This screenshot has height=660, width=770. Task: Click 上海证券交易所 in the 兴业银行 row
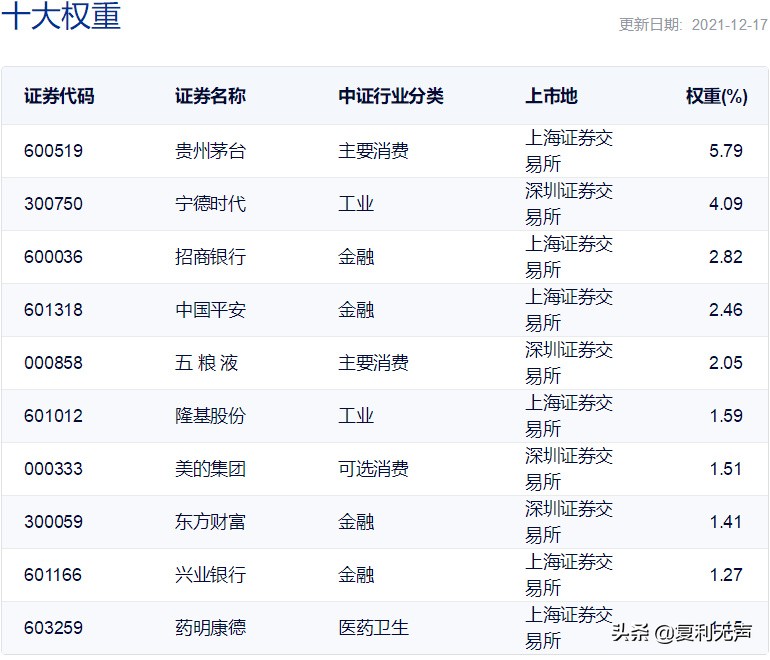coord(569,575)
